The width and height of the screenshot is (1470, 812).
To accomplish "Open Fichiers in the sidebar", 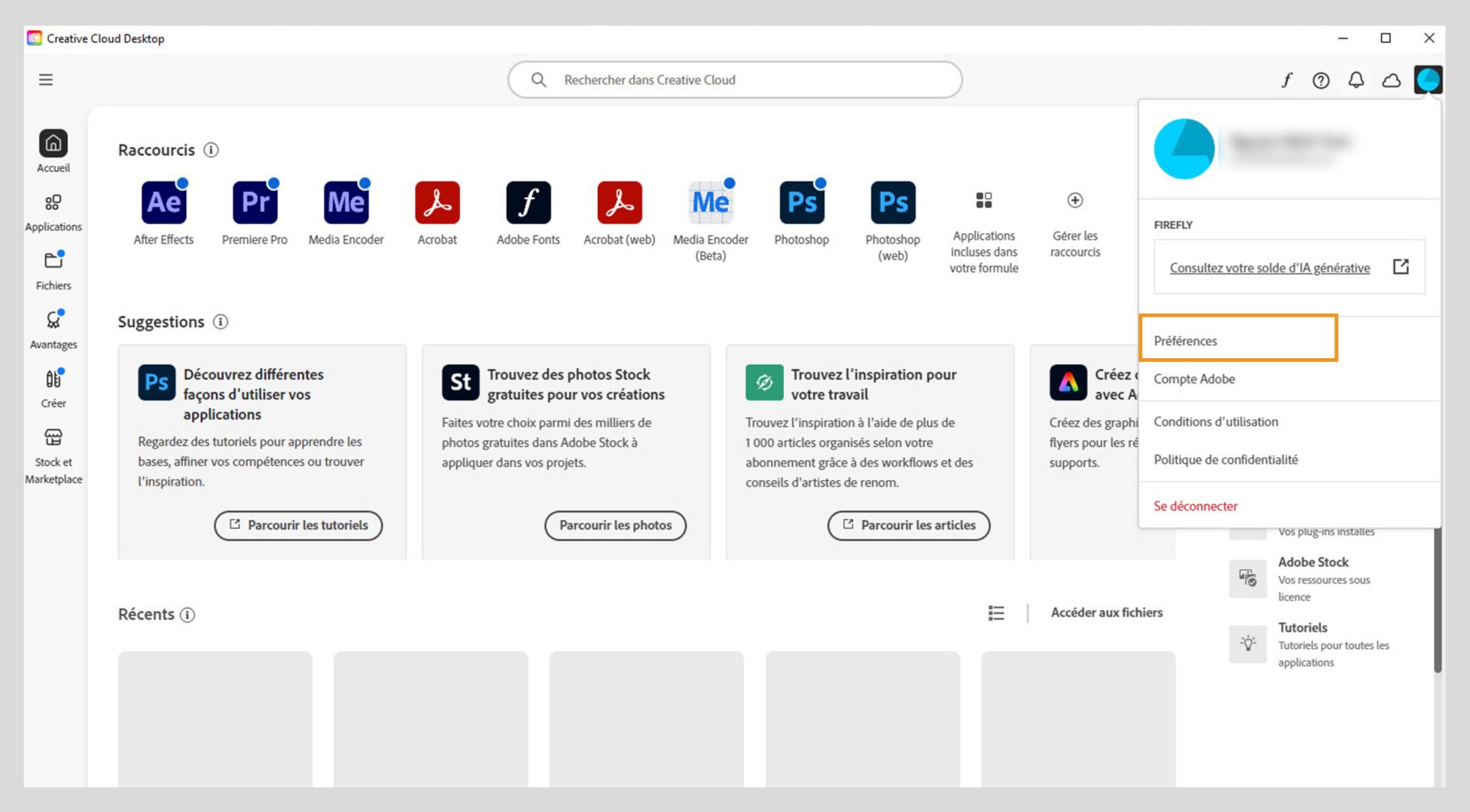I will (53, 271).
